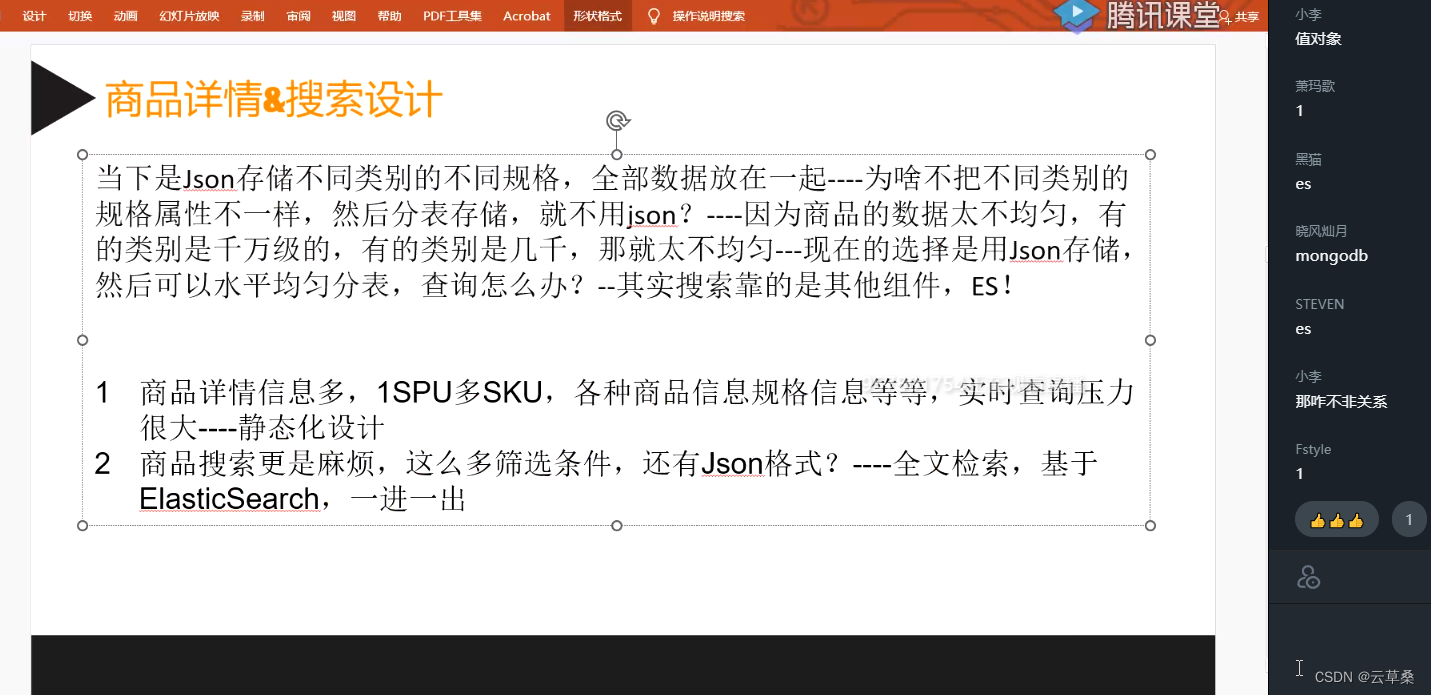Click the triple thumbs-up reaction button
The height and width of the screenshot is (695, 1431).
[1337, 520]
